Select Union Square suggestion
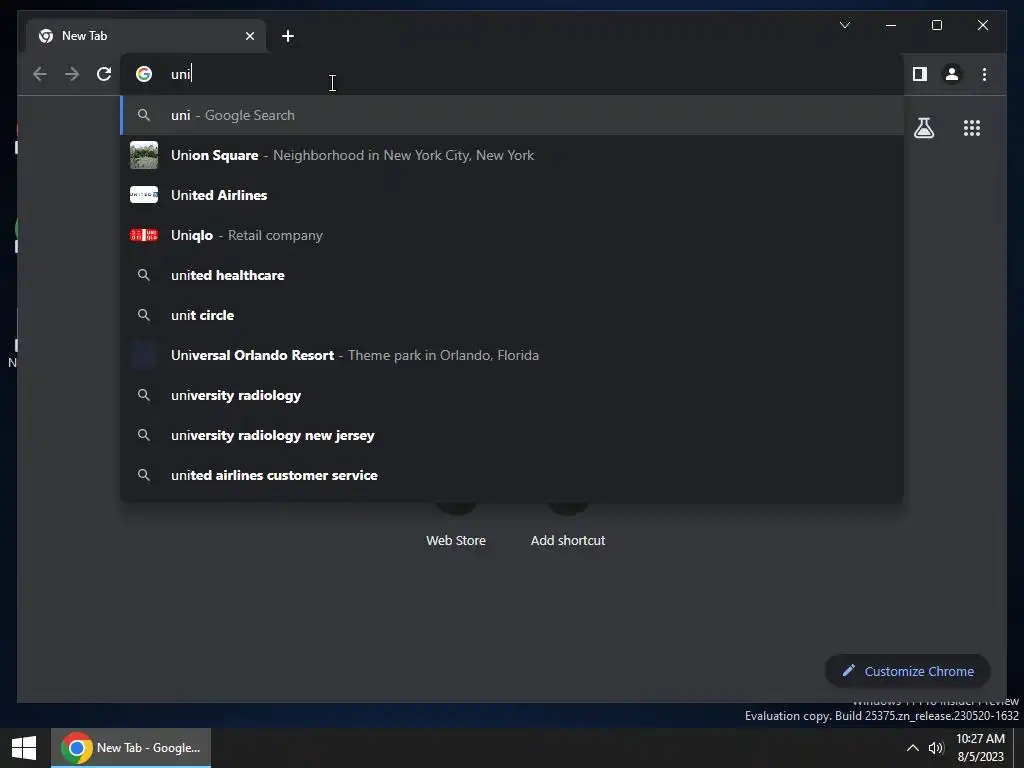This screenshot has width=1024, height=768. pyautogui.click(x=512, y=155)
